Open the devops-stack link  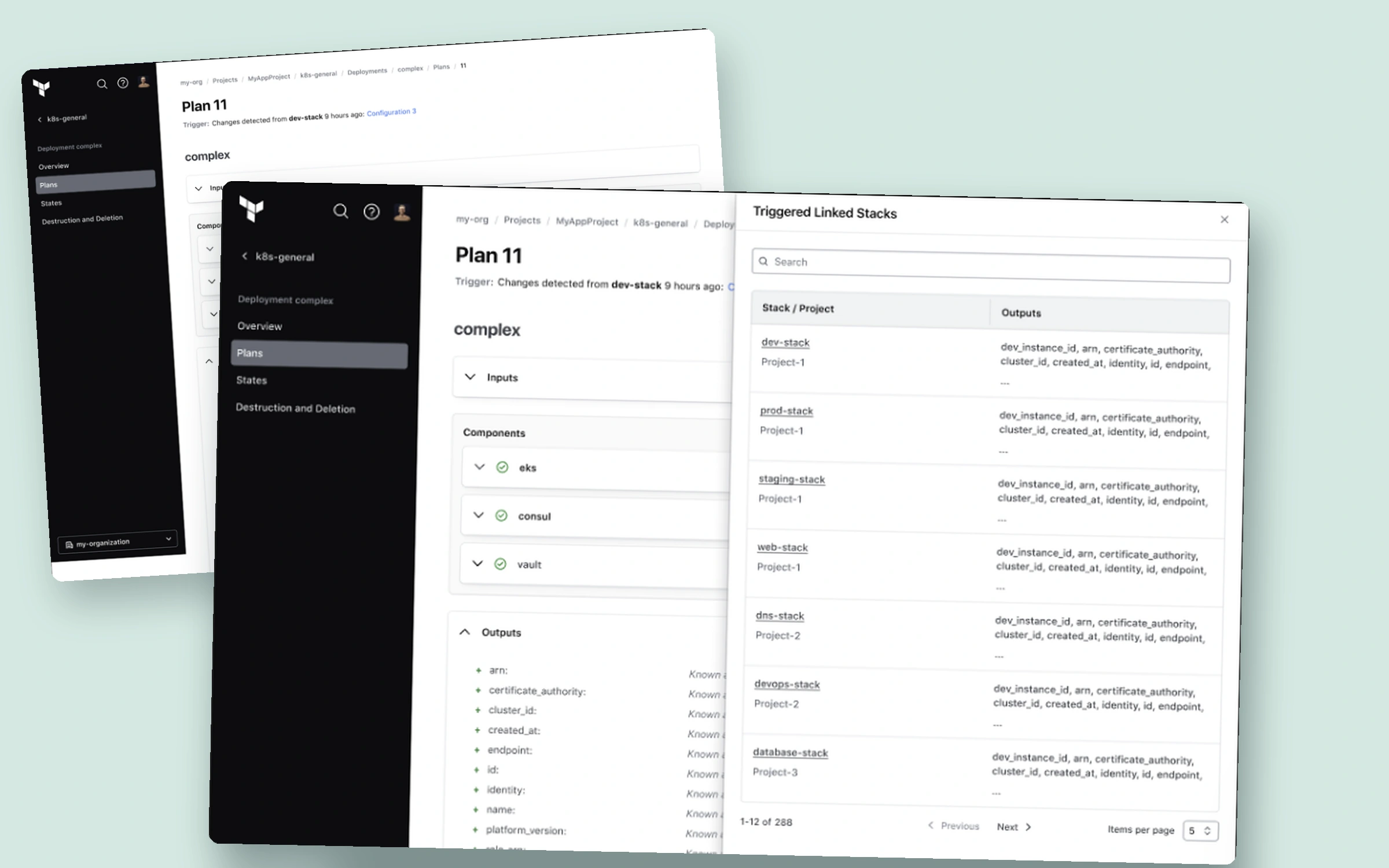[787, 684]
